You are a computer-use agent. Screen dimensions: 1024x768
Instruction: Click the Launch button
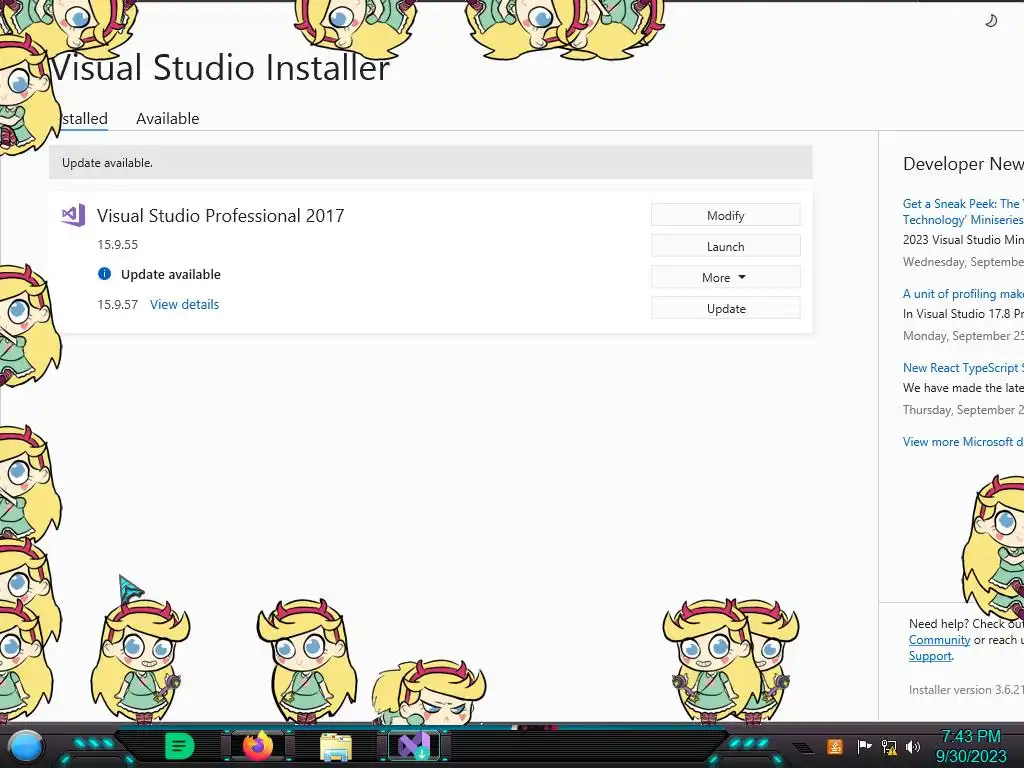726,246
